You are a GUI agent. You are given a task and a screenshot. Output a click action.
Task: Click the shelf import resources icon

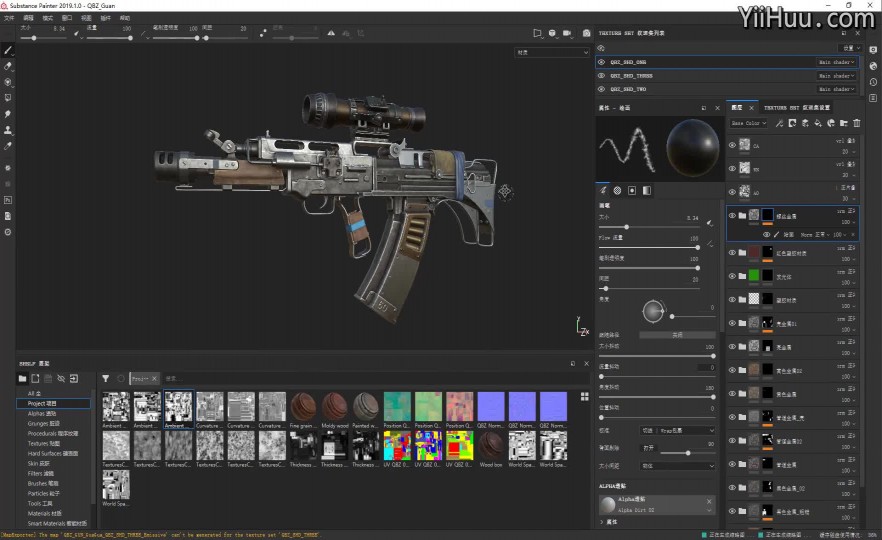pyautogui.click(x=74, y=379)
